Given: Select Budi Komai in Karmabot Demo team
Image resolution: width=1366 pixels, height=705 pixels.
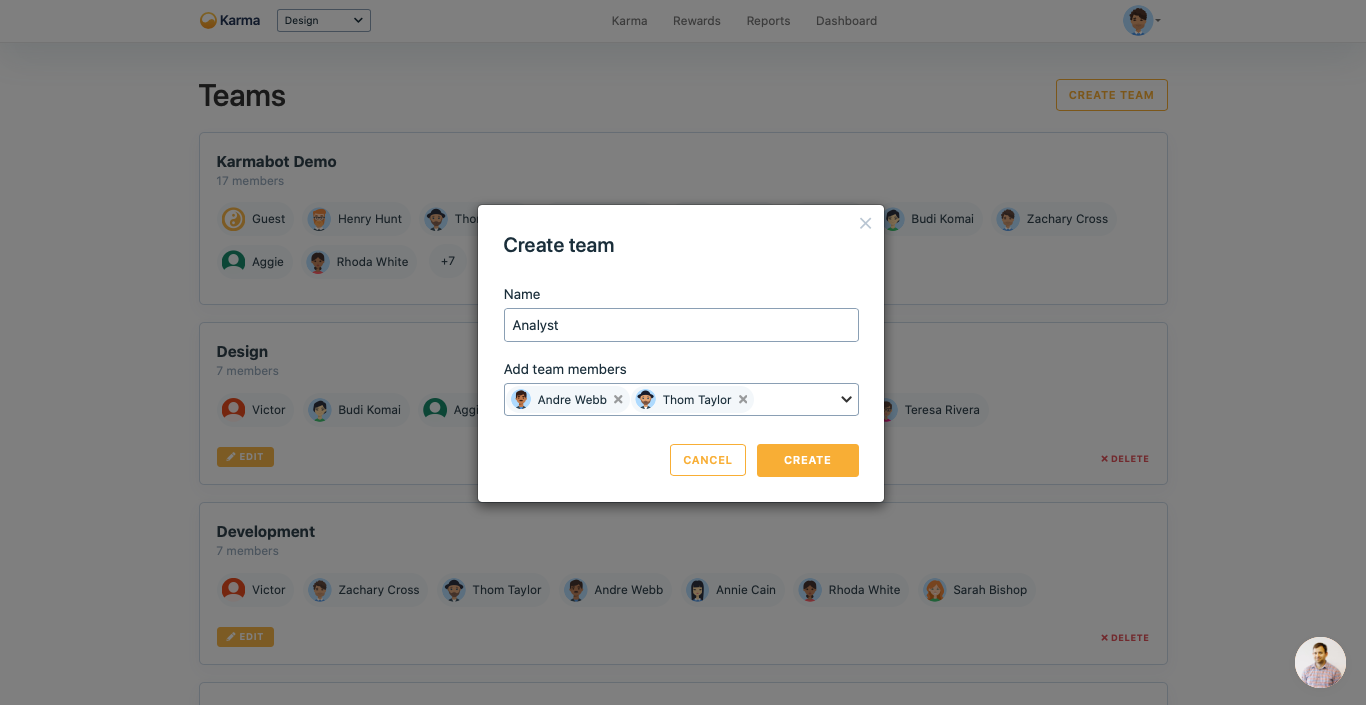Looking at the screenshot, I should [x=930, y=219].
